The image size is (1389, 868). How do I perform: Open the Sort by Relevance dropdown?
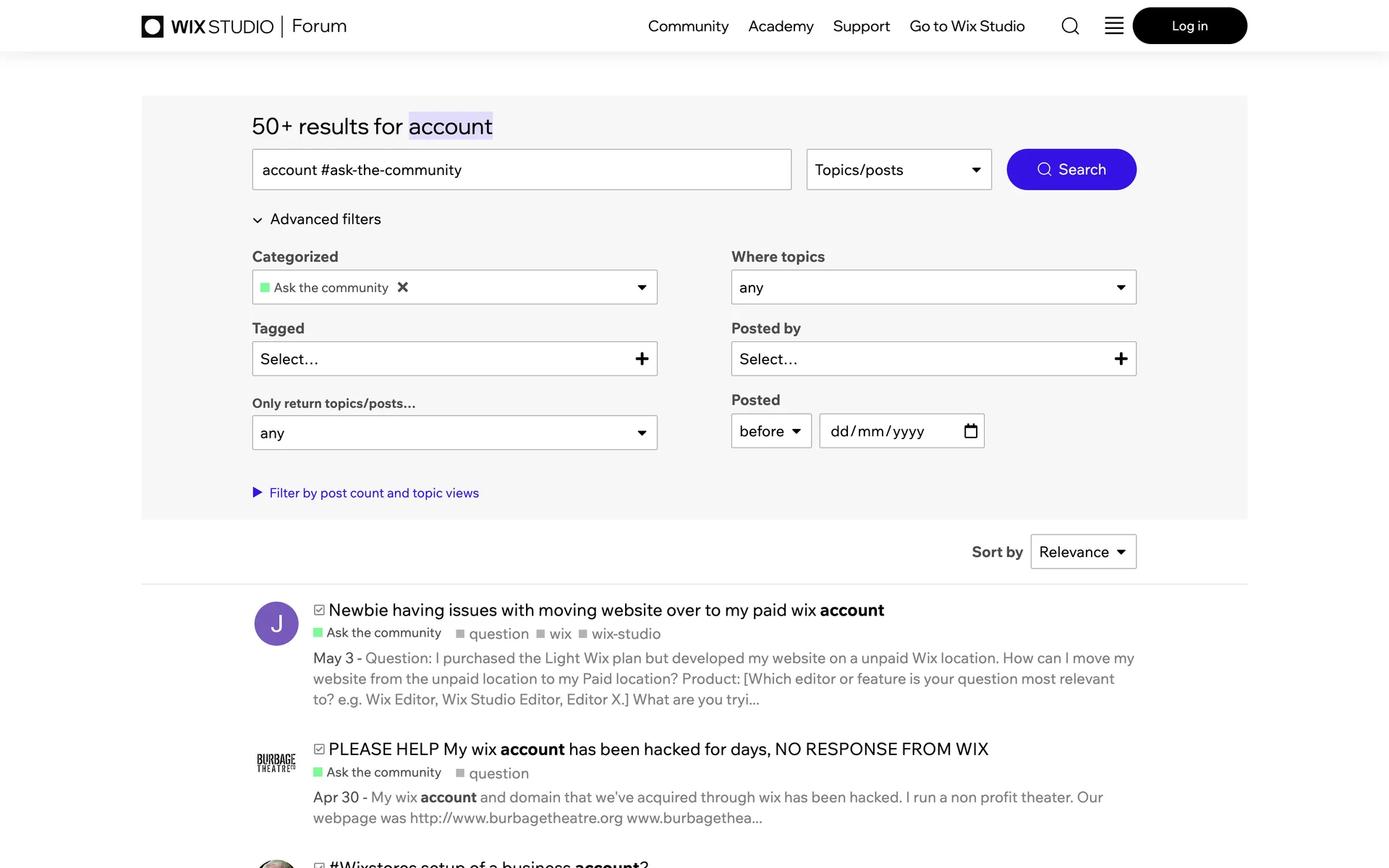point(1083,552)
